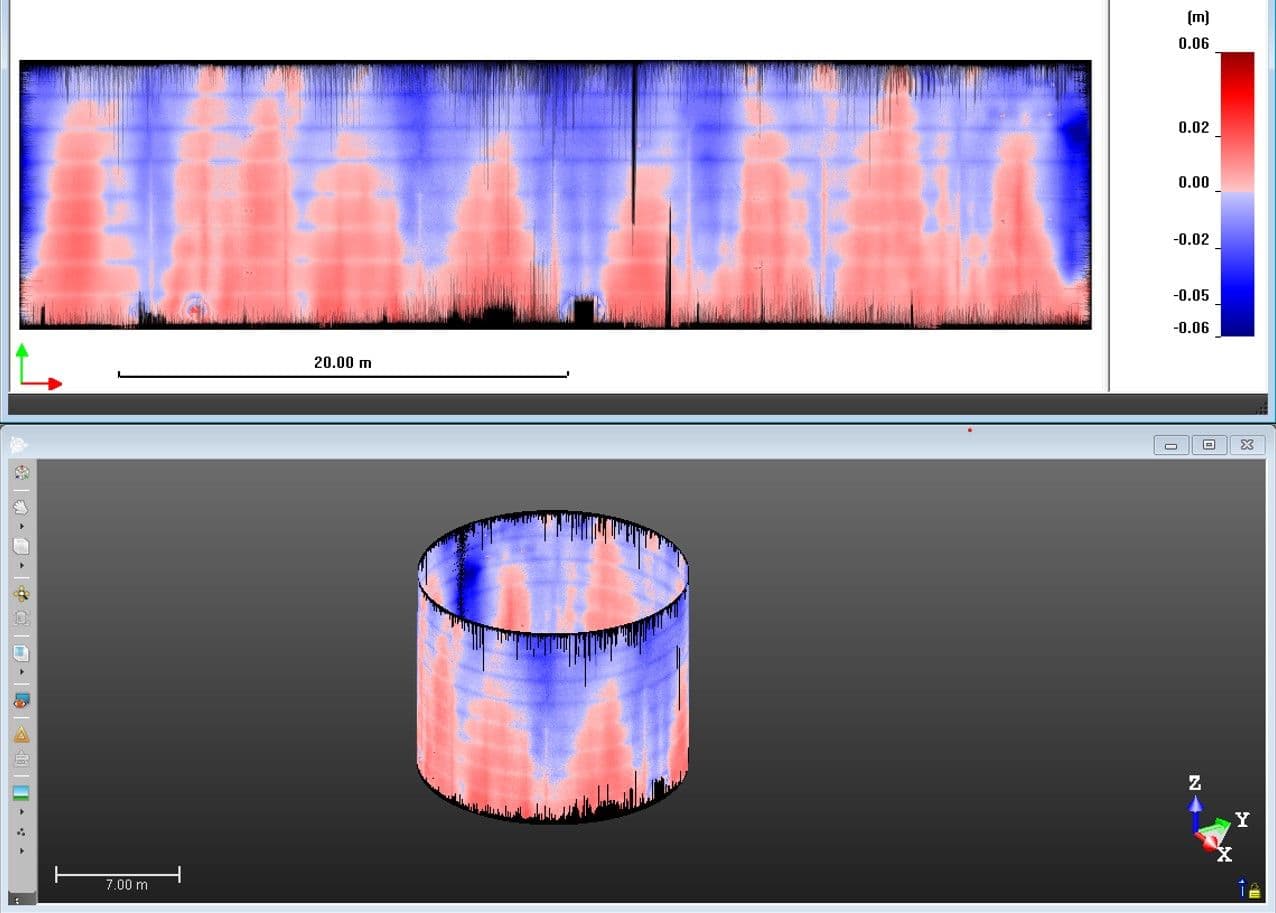Minimize the 3D view window
1276x913 pixels.
[x=1171, y=444]
